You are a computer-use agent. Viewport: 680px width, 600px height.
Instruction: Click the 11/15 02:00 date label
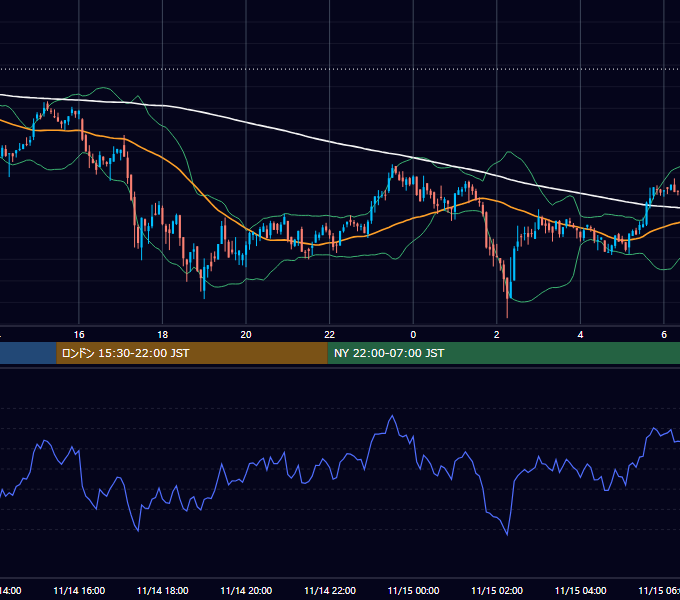(497, 591)
